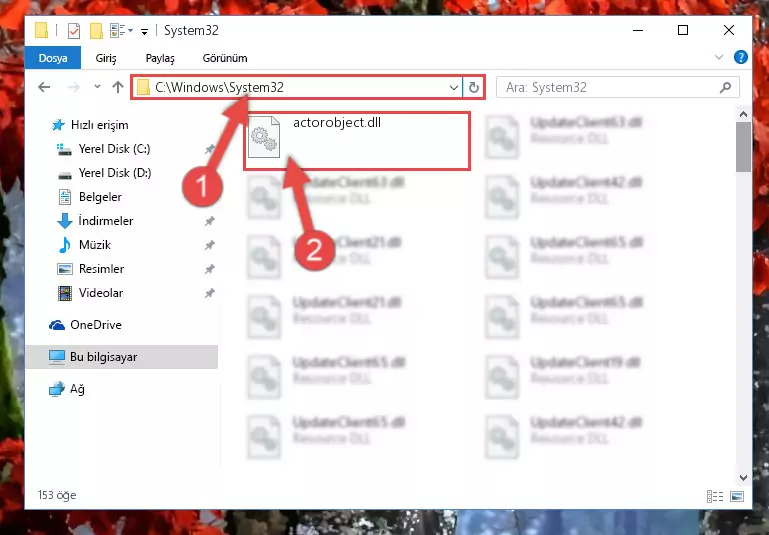This screenshot has height=535, width=769.
Task: Click the actorobject.dll gear file icon
Action: 264,137
